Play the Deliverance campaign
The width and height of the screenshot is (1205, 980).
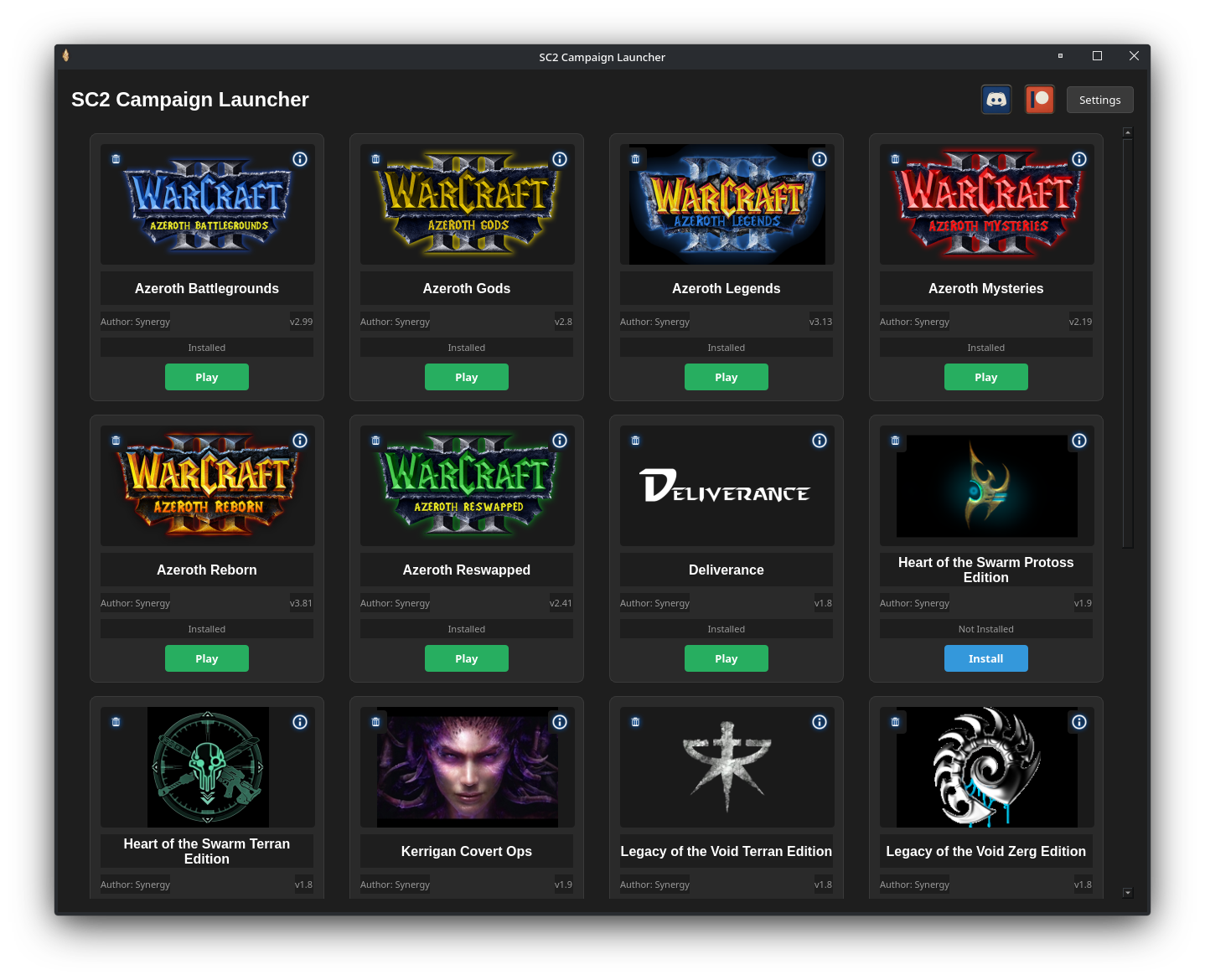click(727, 658)
